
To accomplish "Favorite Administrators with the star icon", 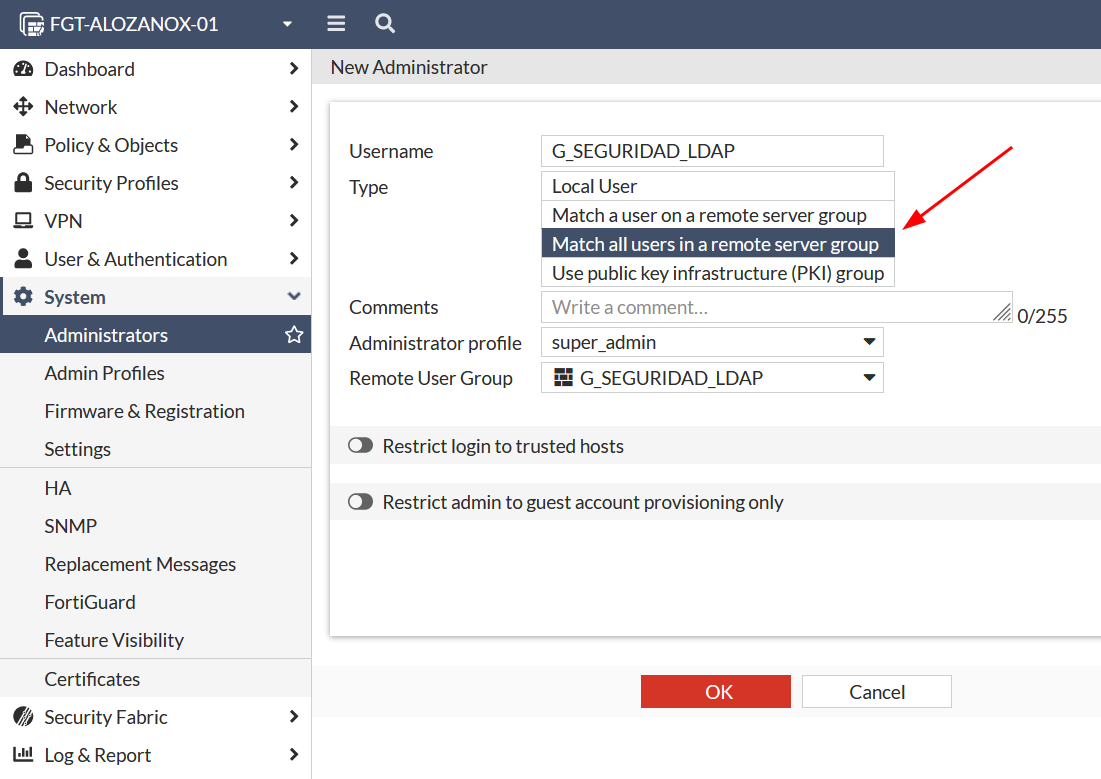I will tap(294, 335).
